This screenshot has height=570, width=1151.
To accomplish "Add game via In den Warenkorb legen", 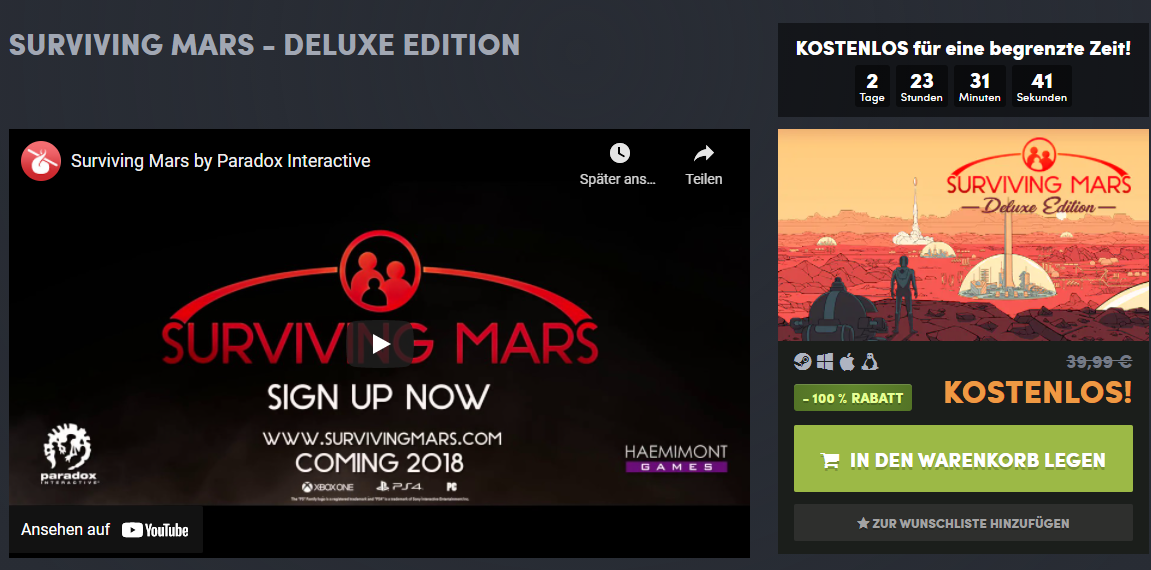I will pos(963,458).
